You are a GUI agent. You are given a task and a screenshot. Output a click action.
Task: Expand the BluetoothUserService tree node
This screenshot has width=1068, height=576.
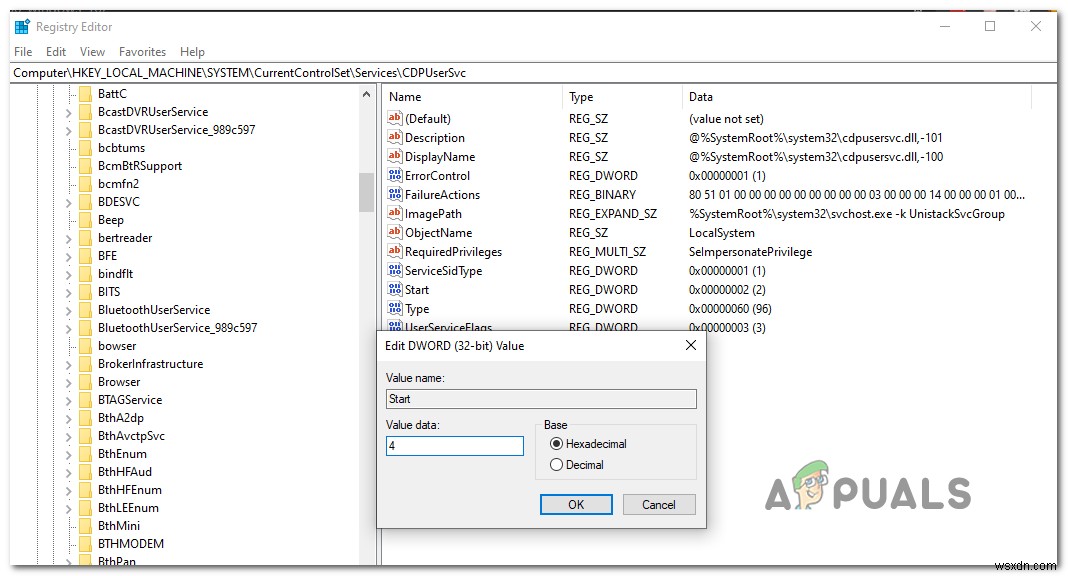point(67,309)
